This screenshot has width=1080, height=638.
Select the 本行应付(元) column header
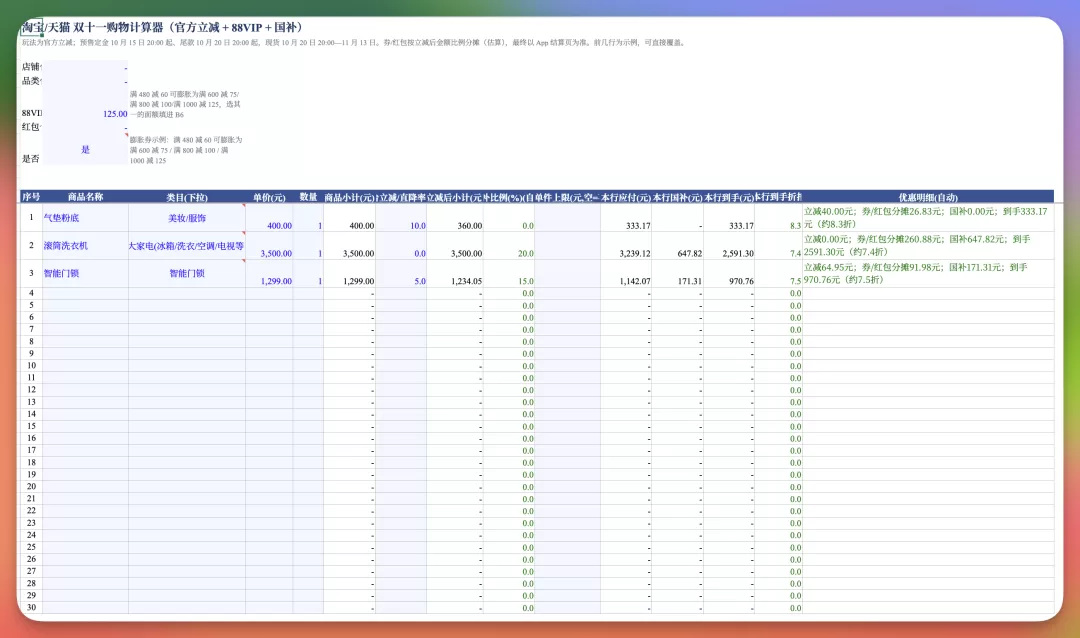625,197
